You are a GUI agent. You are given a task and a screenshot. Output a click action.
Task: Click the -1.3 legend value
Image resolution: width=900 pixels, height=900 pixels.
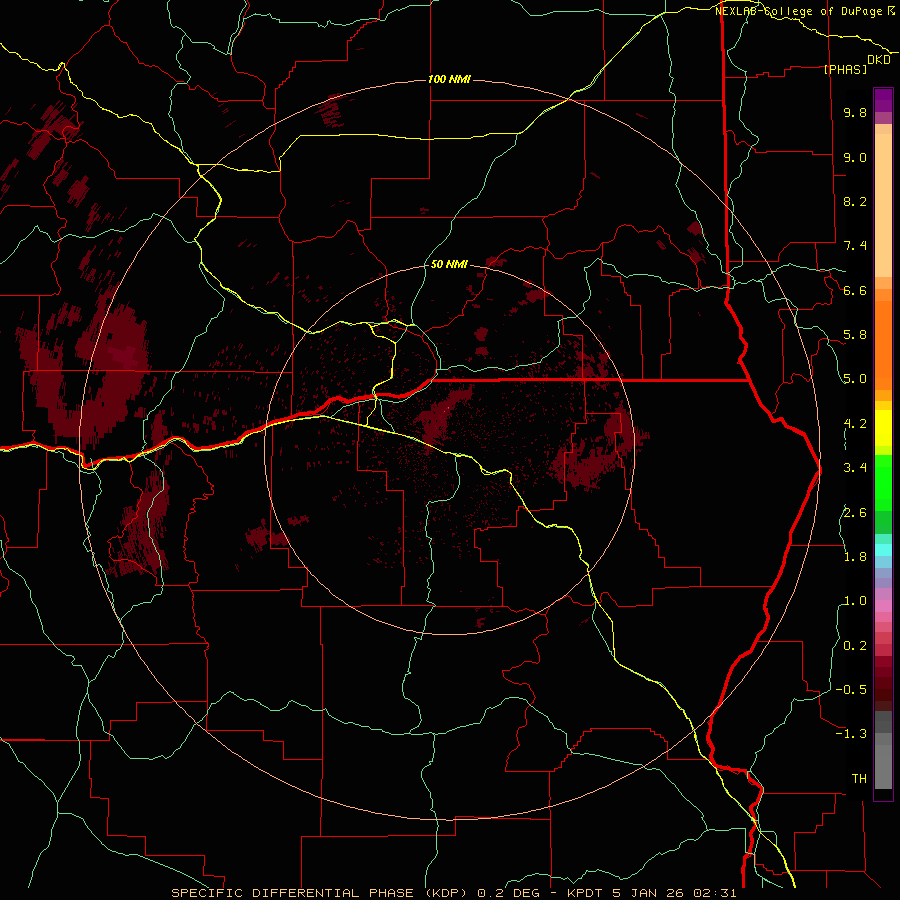(x=851, y=734)
